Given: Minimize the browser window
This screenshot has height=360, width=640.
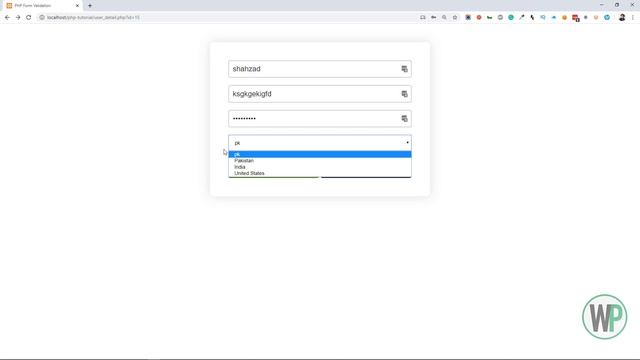Looking at the screenshot, I should 602,5.
